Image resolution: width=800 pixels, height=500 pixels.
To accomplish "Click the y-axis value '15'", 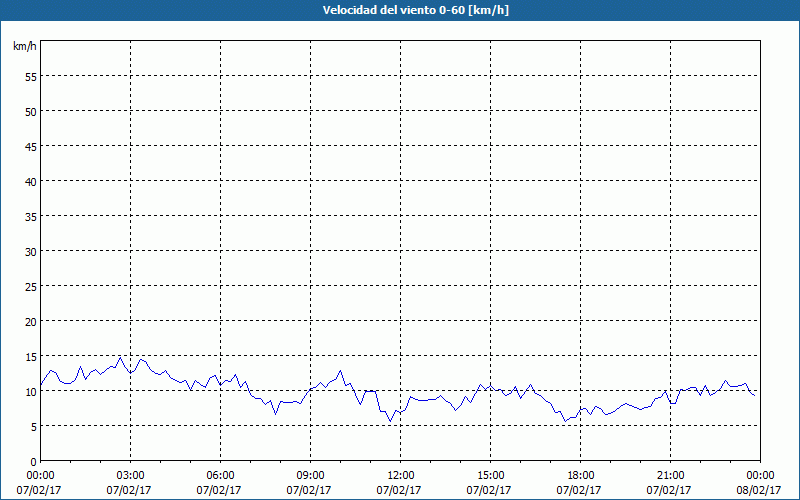I will coord(31,357).
